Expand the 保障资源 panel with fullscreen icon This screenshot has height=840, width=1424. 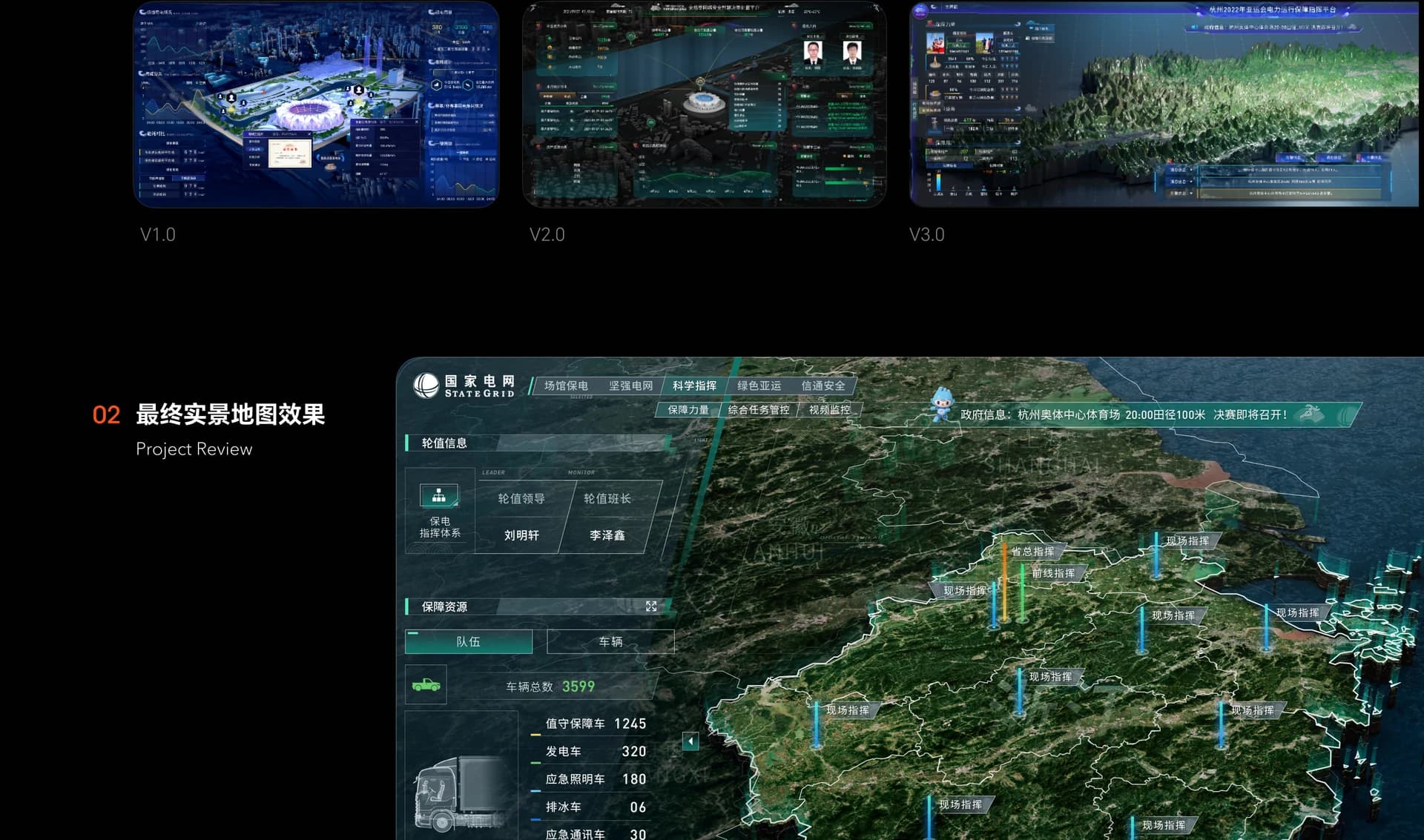pyautogui.click(x=651, y=606)
